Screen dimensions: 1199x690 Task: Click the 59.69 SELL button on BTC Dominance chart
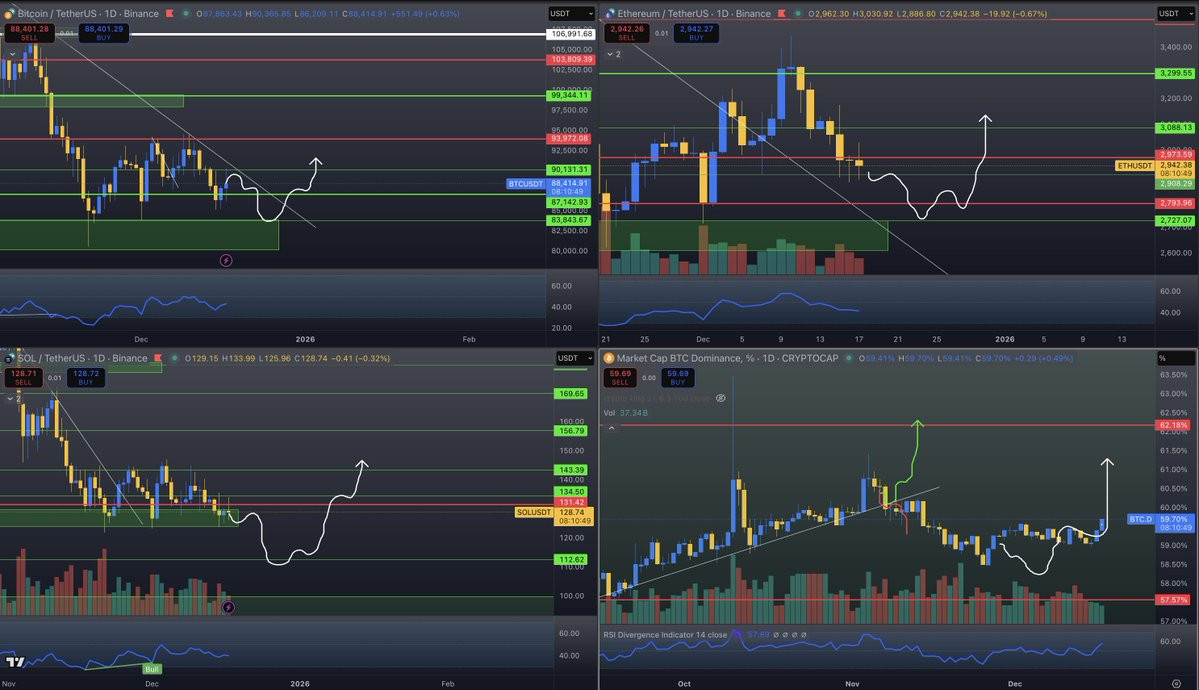pyautogui.click(x=620, y=377)
